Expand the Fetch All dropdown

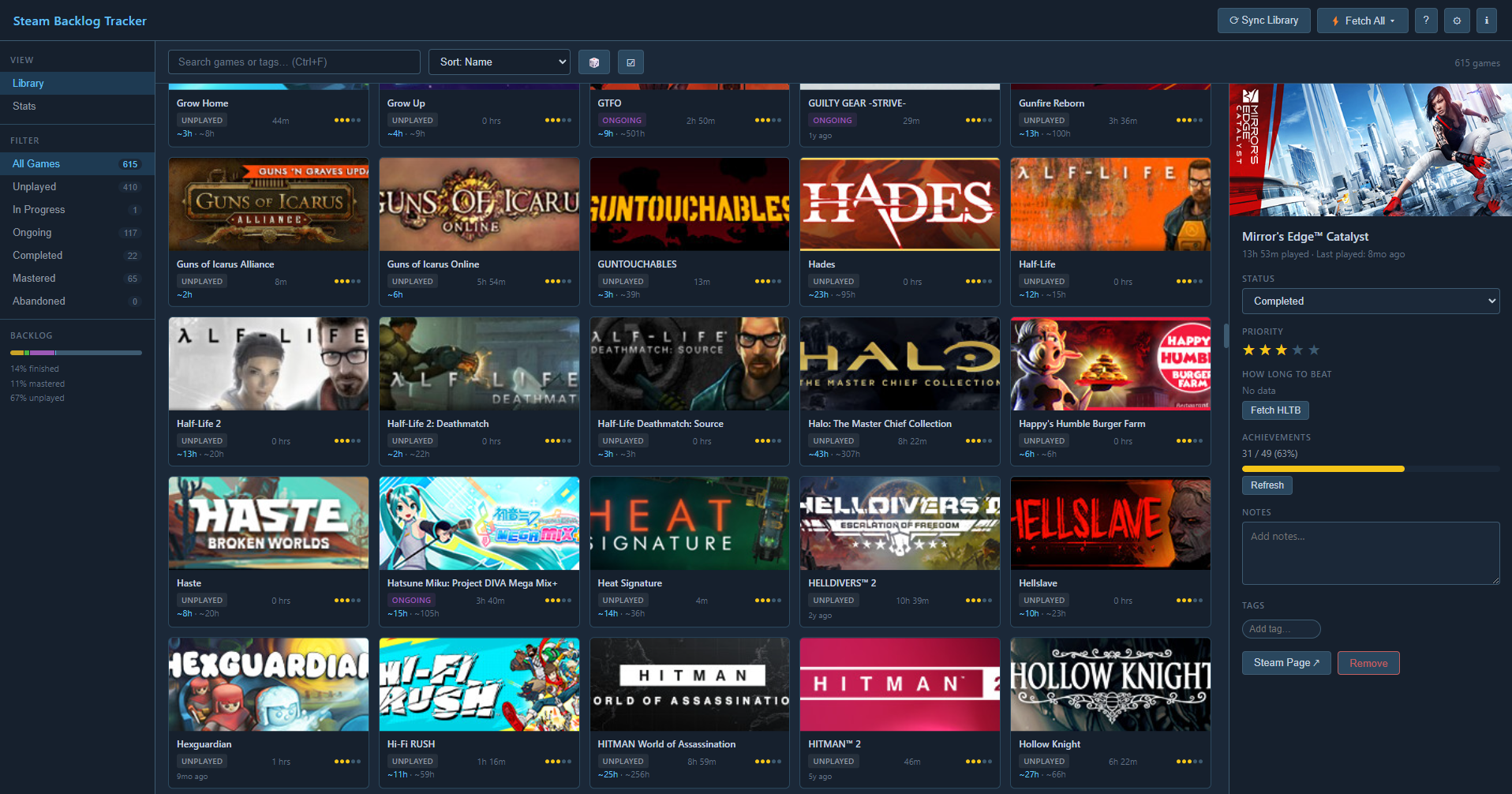point(1362,21)
